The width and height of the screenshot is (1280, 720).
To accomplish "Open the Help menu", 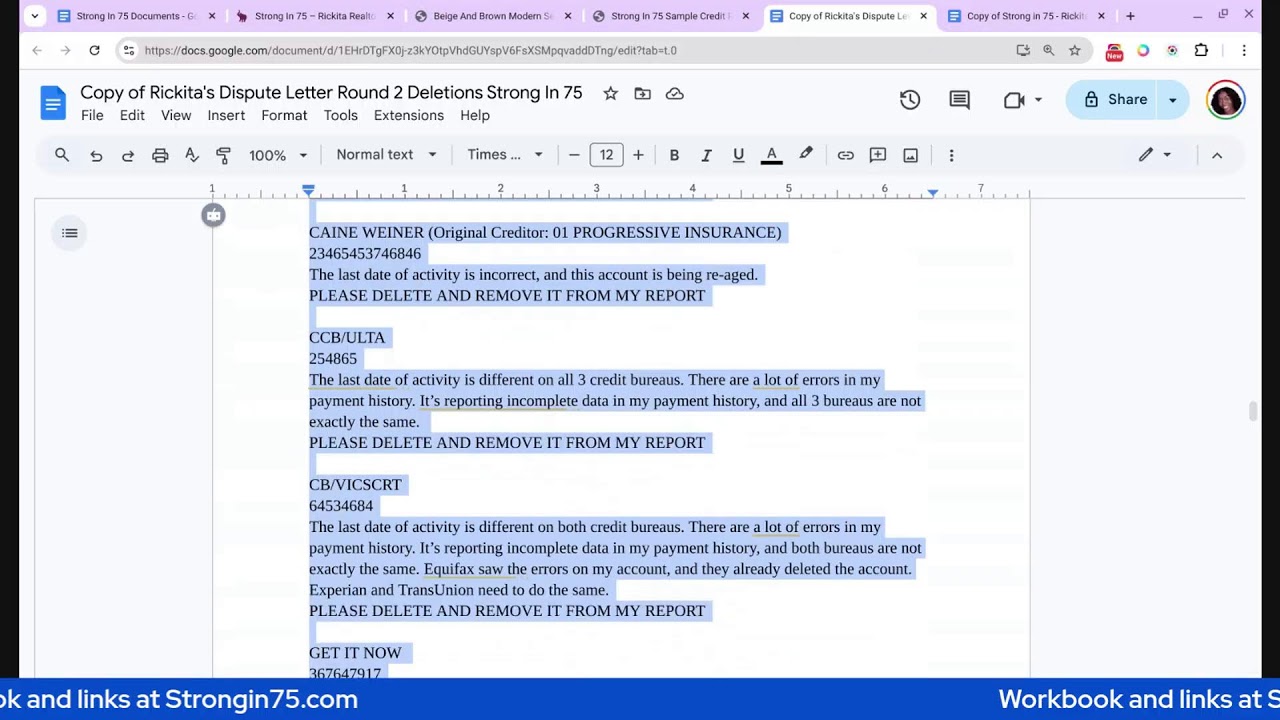I will tap(475, 116).
